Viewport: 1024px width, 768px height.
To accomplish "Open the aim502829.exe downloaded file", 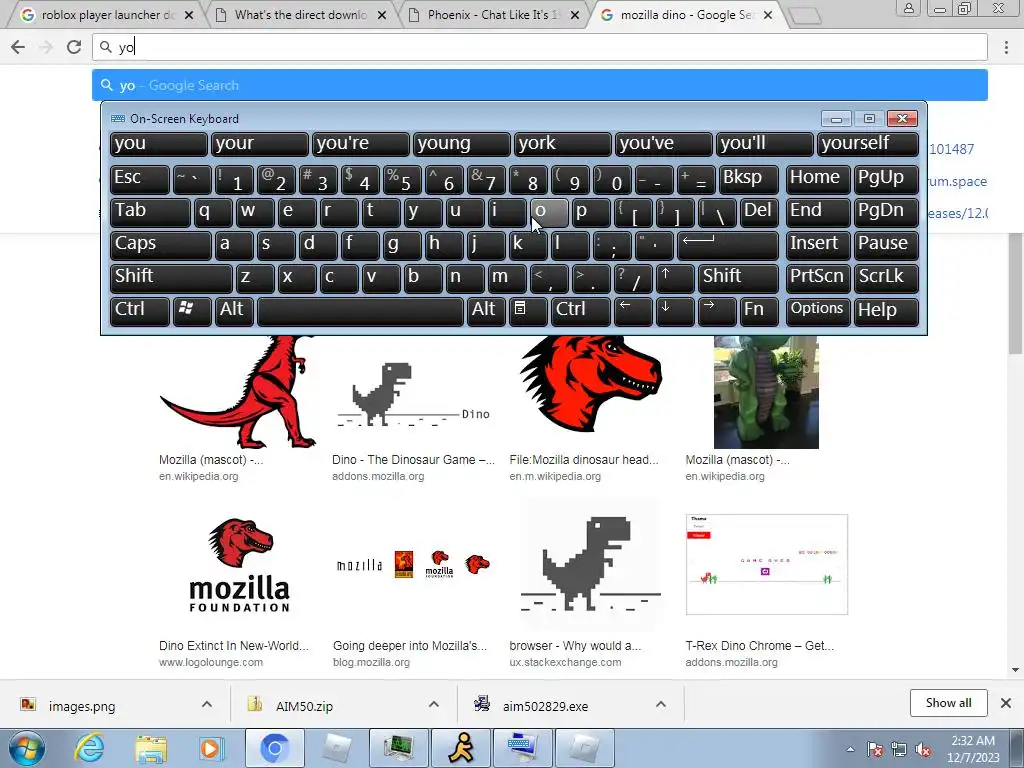I will pos(545,706).
